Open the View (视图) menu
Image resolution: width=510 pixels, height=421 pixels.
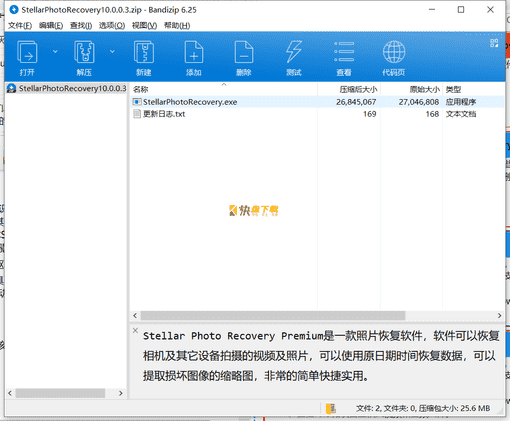[x=144, y=25]
